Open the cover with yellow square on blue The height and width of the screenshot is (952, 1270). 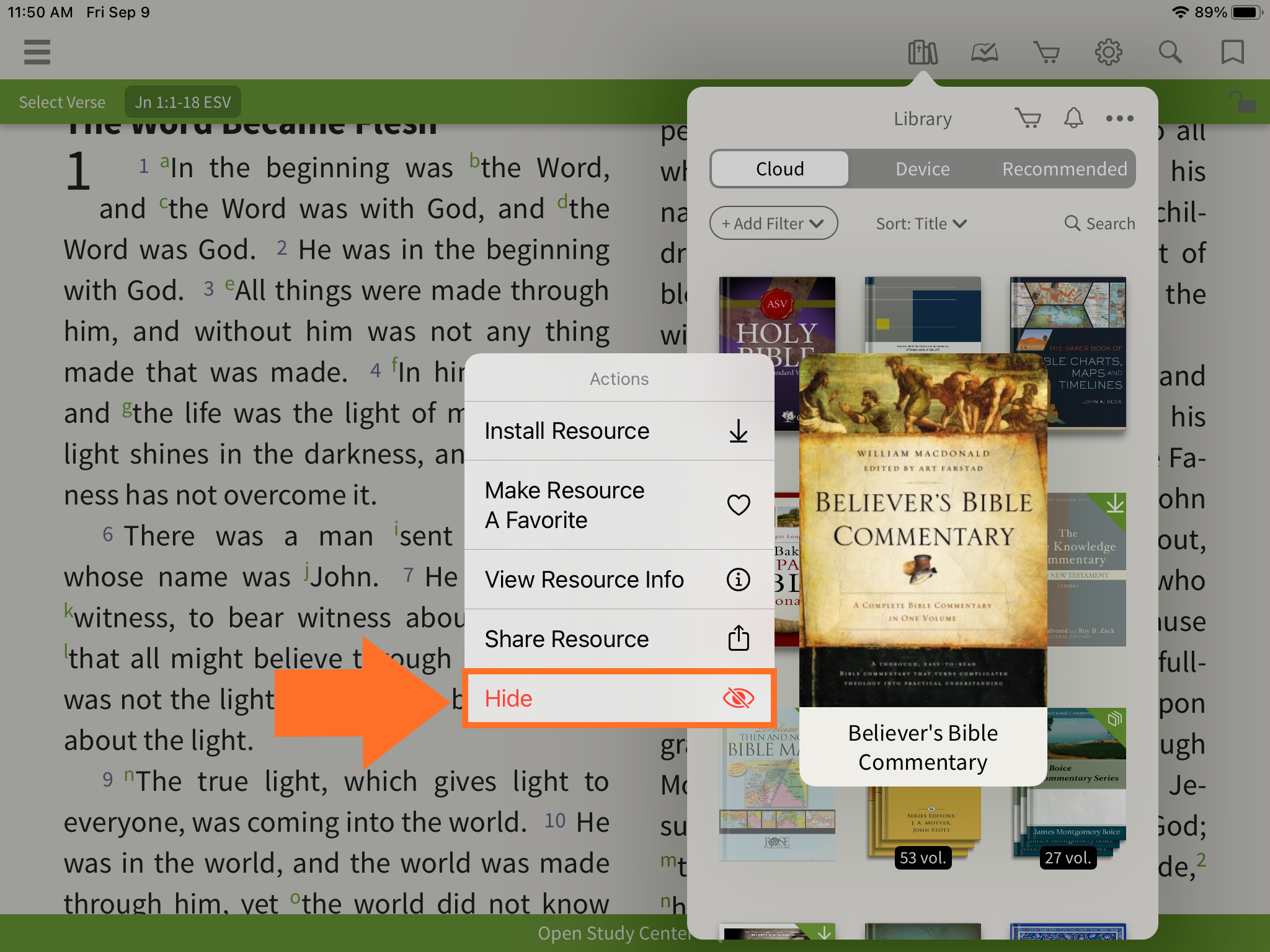(923, 315)
